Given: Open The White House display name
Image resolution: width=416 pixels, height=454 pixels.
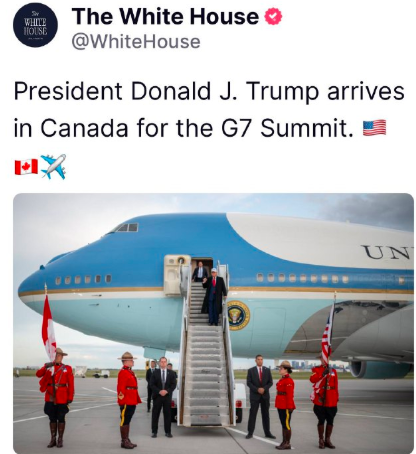Looking at the screenshot, I should pyautogui.click(x=166, y=16).
